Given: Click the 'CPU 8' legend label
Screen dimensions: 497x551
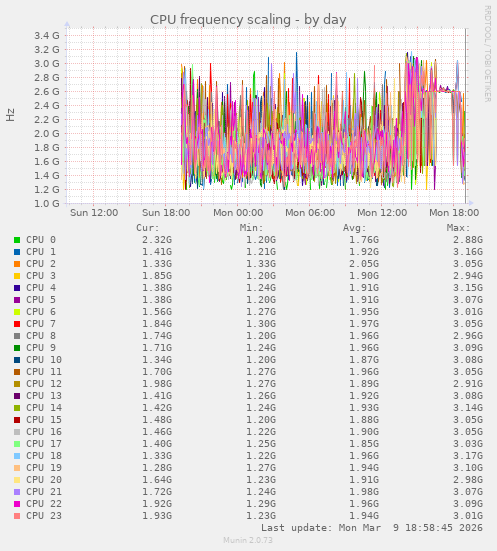Looking at the screenshot, I should pos(41,336).
